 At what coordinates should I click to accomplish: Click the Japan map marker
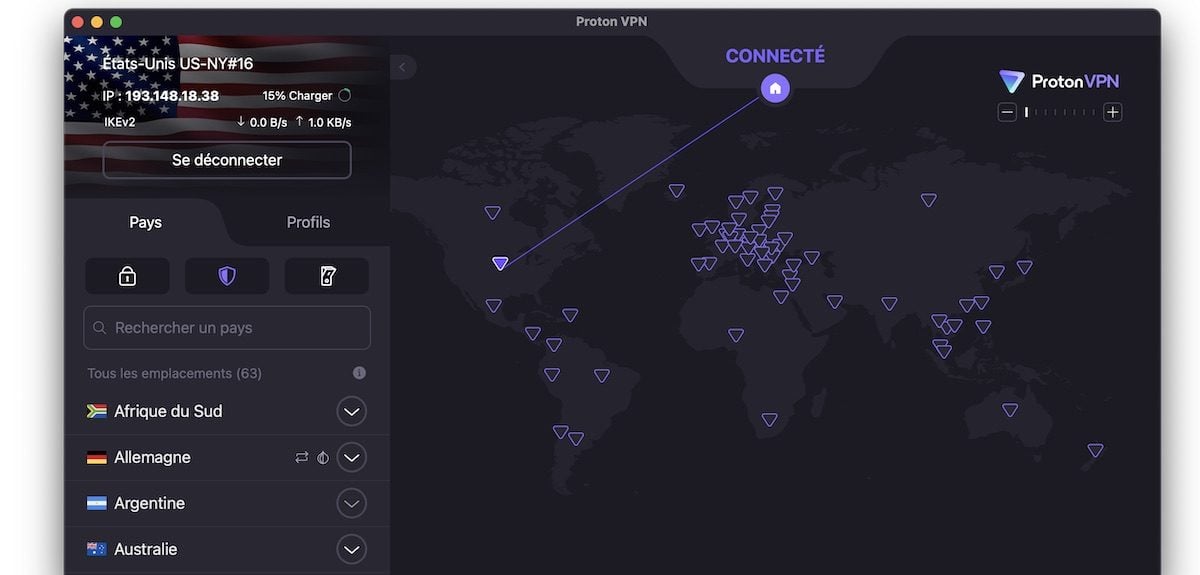pos(1024,267)
